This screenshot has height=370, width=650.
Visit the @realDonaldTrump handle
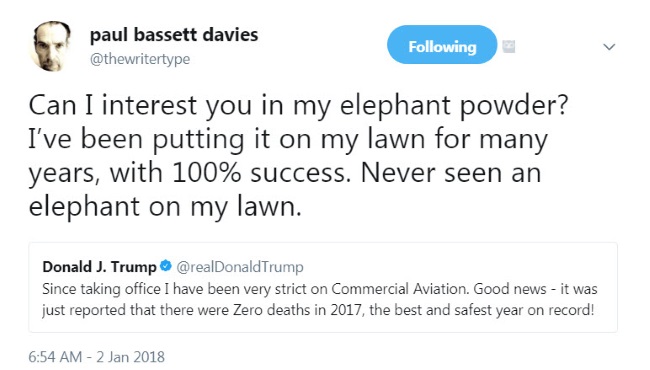tap(240, 266)
